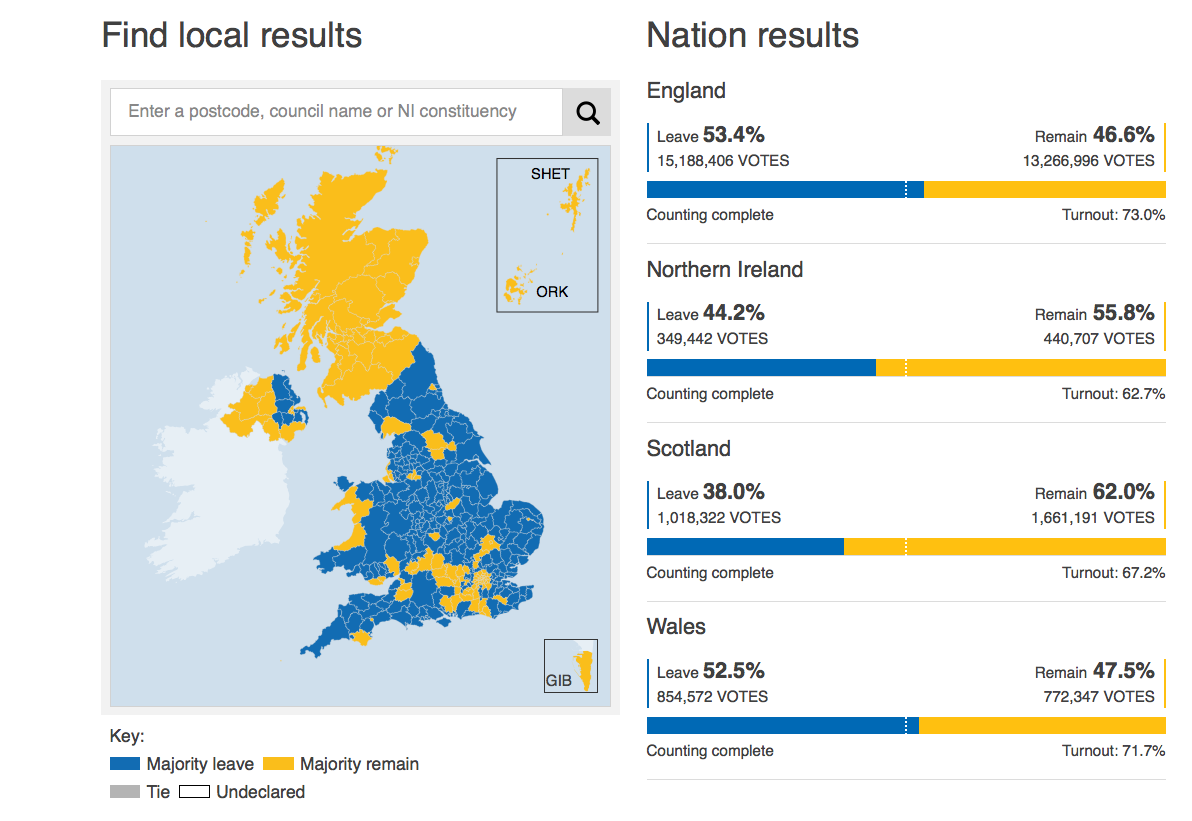
Task: Click the England nation heading
Action: pyautogui.click(x=686, y=91)
